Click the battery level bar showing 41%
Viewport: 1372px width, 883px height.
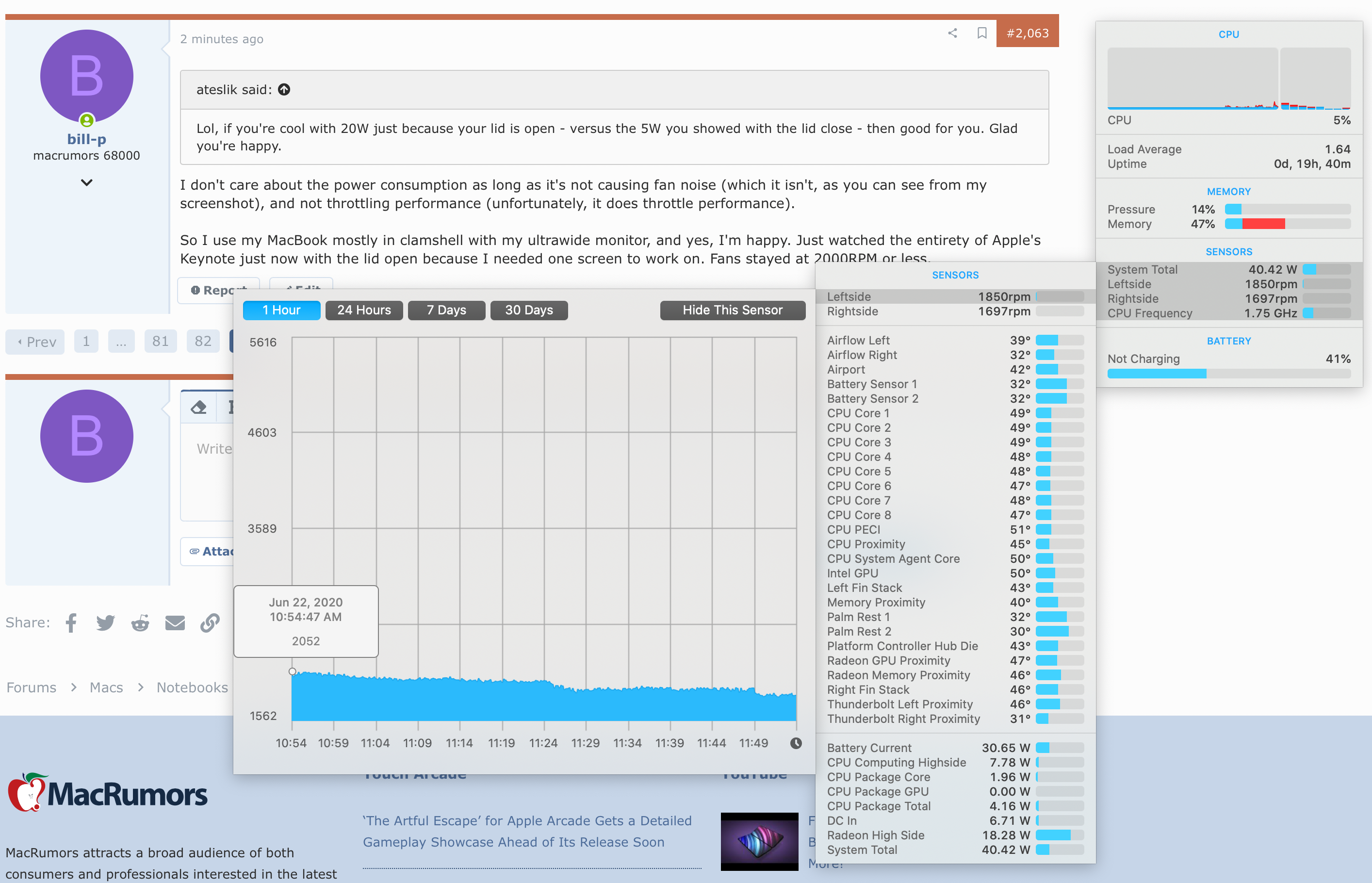point(1229,374)
